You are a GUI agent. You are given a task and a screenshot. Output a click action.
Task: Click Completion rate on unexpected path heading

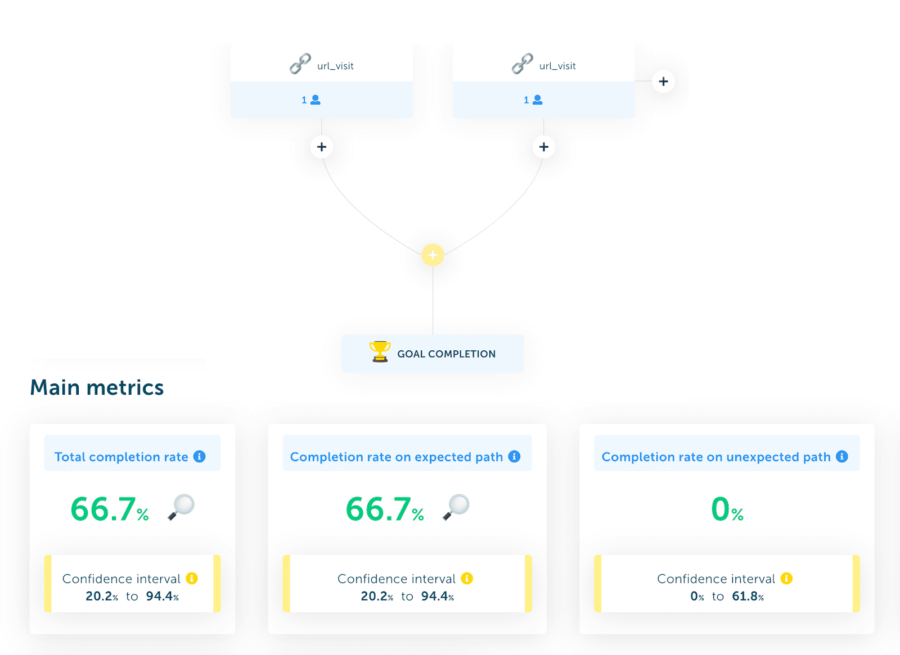click(716, 457)
